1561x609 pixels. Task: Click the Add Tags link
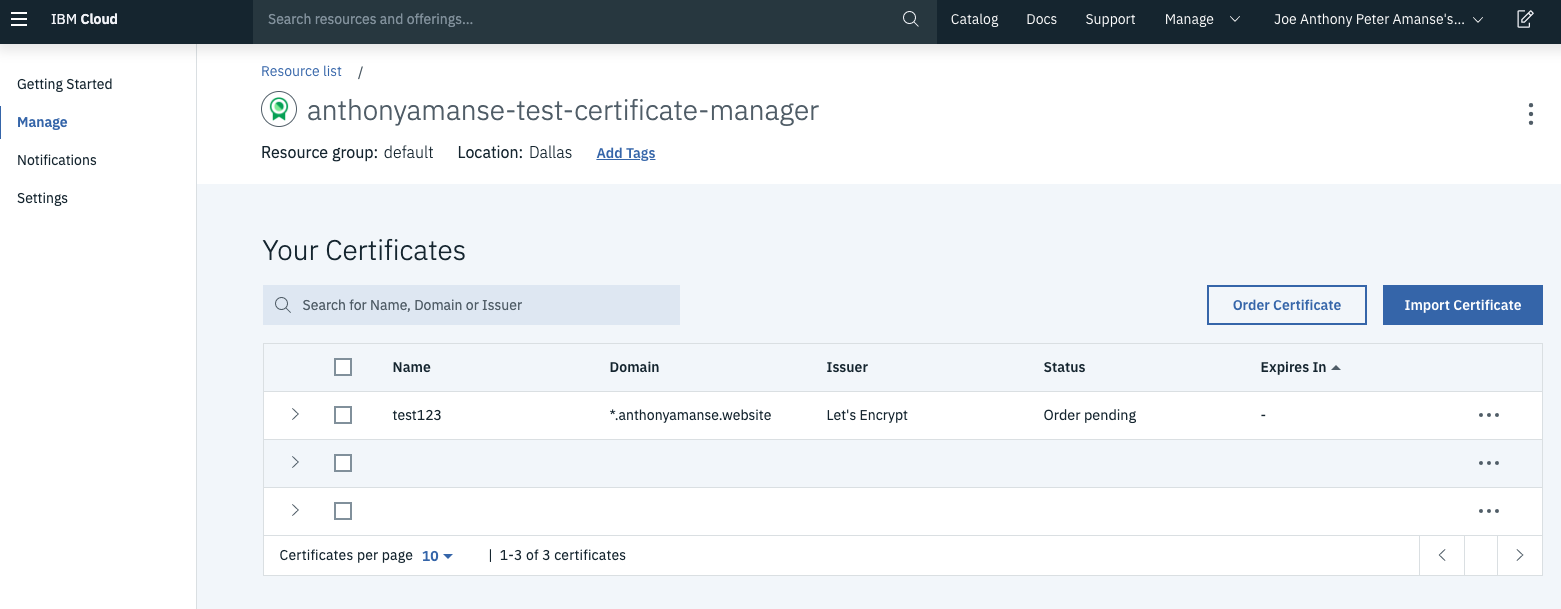click(x=626, y=153)
